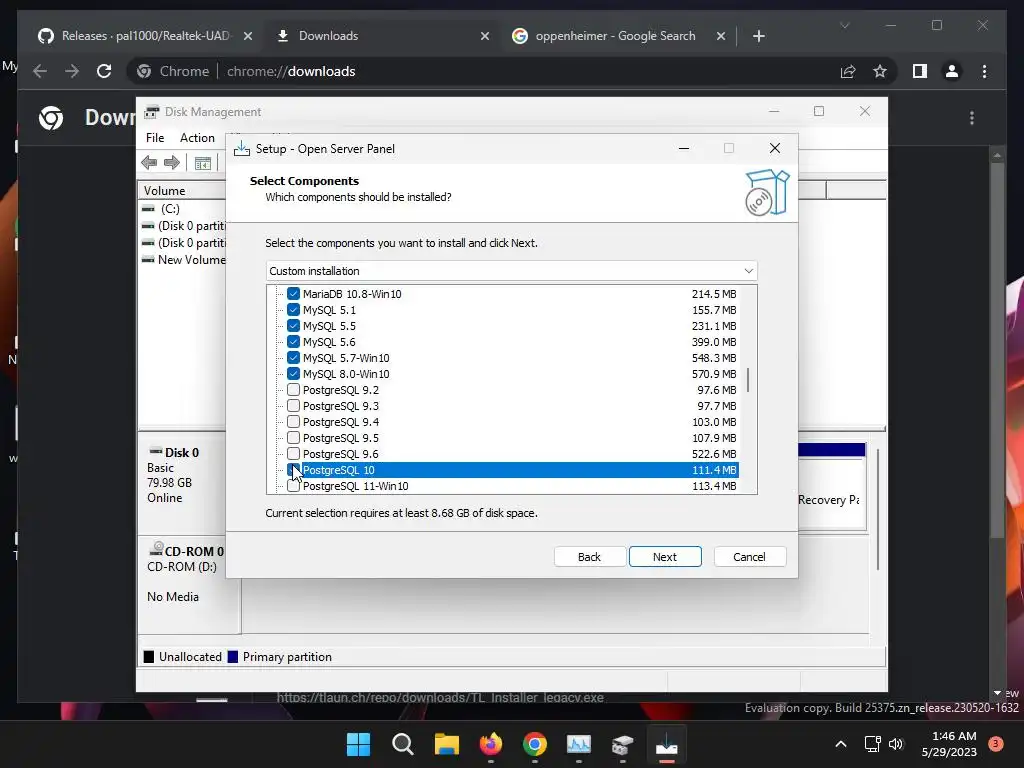Open a new Chrome tab
This screenshot has width=1024, height=768.
(758, 36)
